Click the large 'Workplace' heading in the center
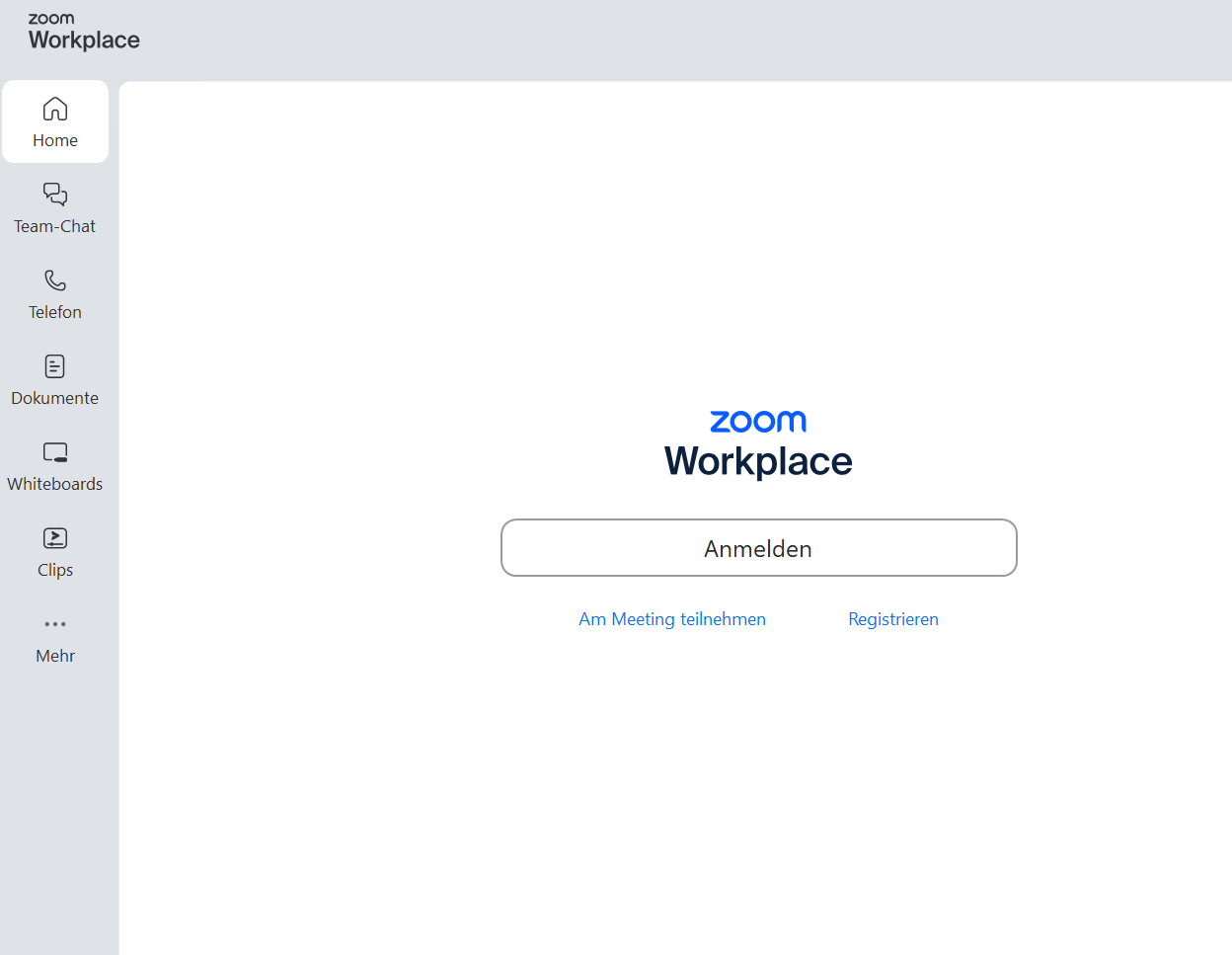Image resolution: width=1232 pixels, height=955 pixels. coord(758,462)
